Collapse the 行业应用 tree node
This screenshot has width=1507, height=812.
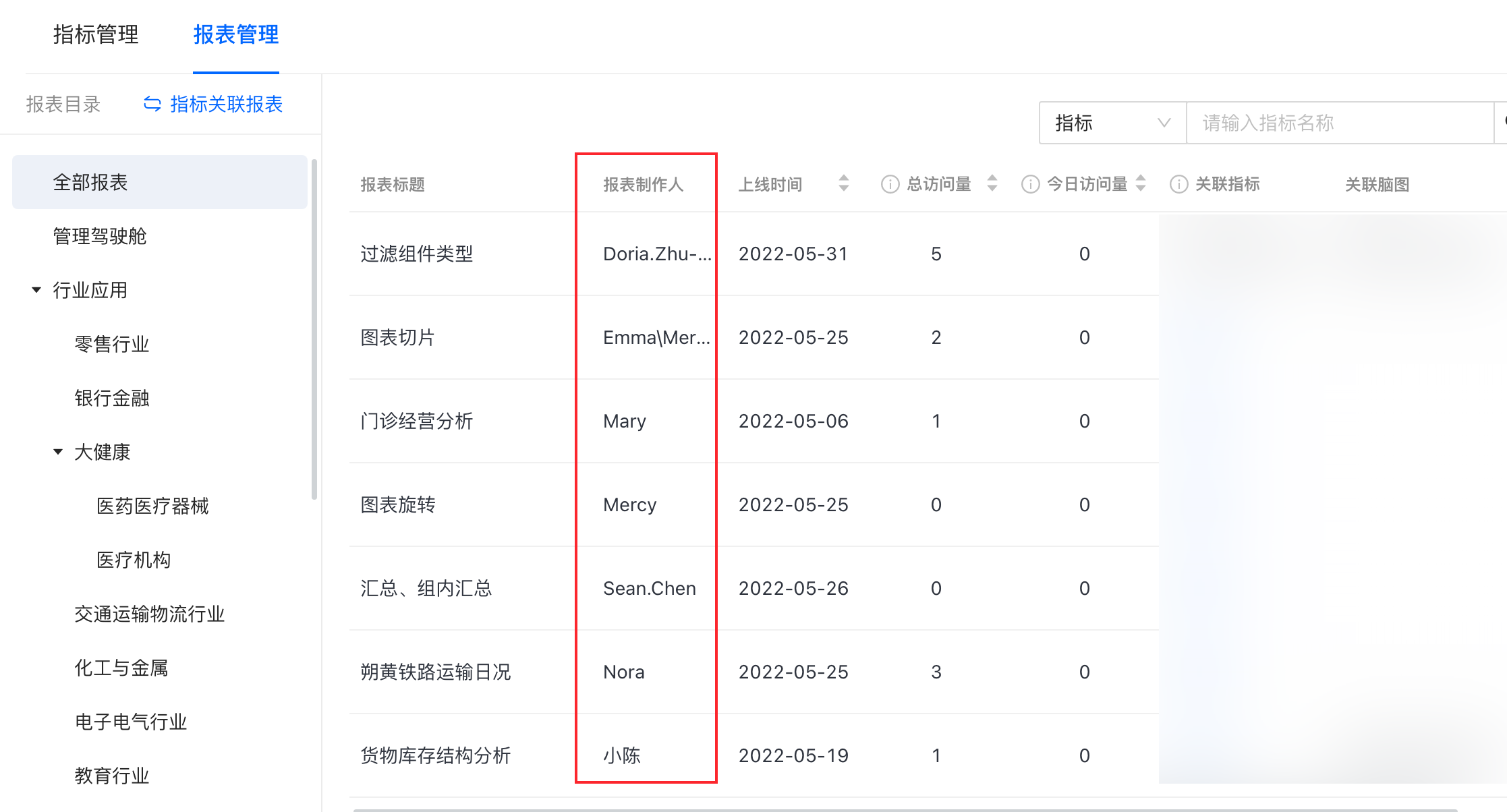36,290
